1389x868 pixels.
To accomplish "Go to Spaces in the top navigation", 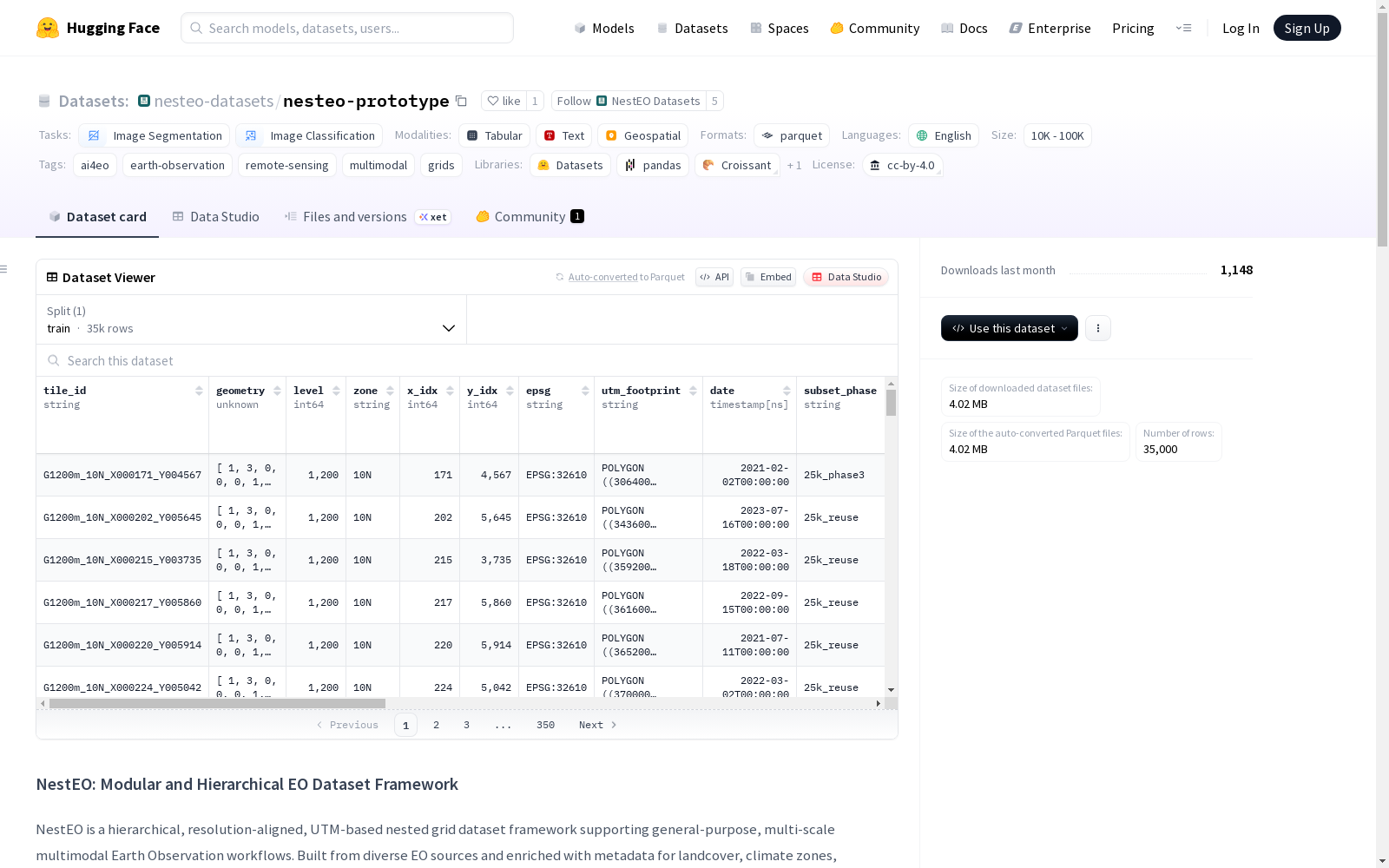I will click(779, 29).
